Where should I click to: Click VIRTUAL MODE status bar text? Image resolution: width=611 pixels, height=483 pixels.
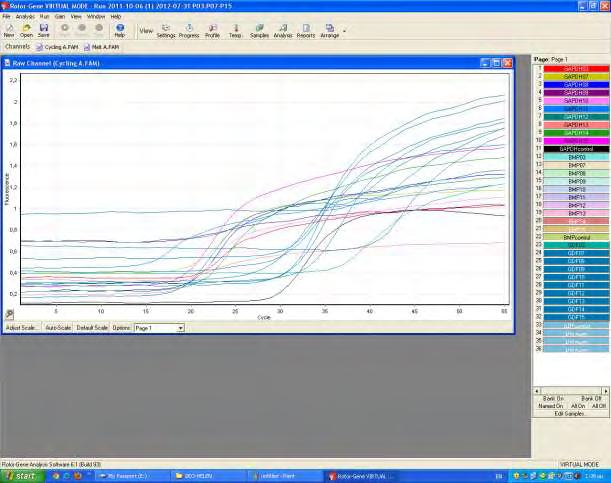[x=579, y=464]
